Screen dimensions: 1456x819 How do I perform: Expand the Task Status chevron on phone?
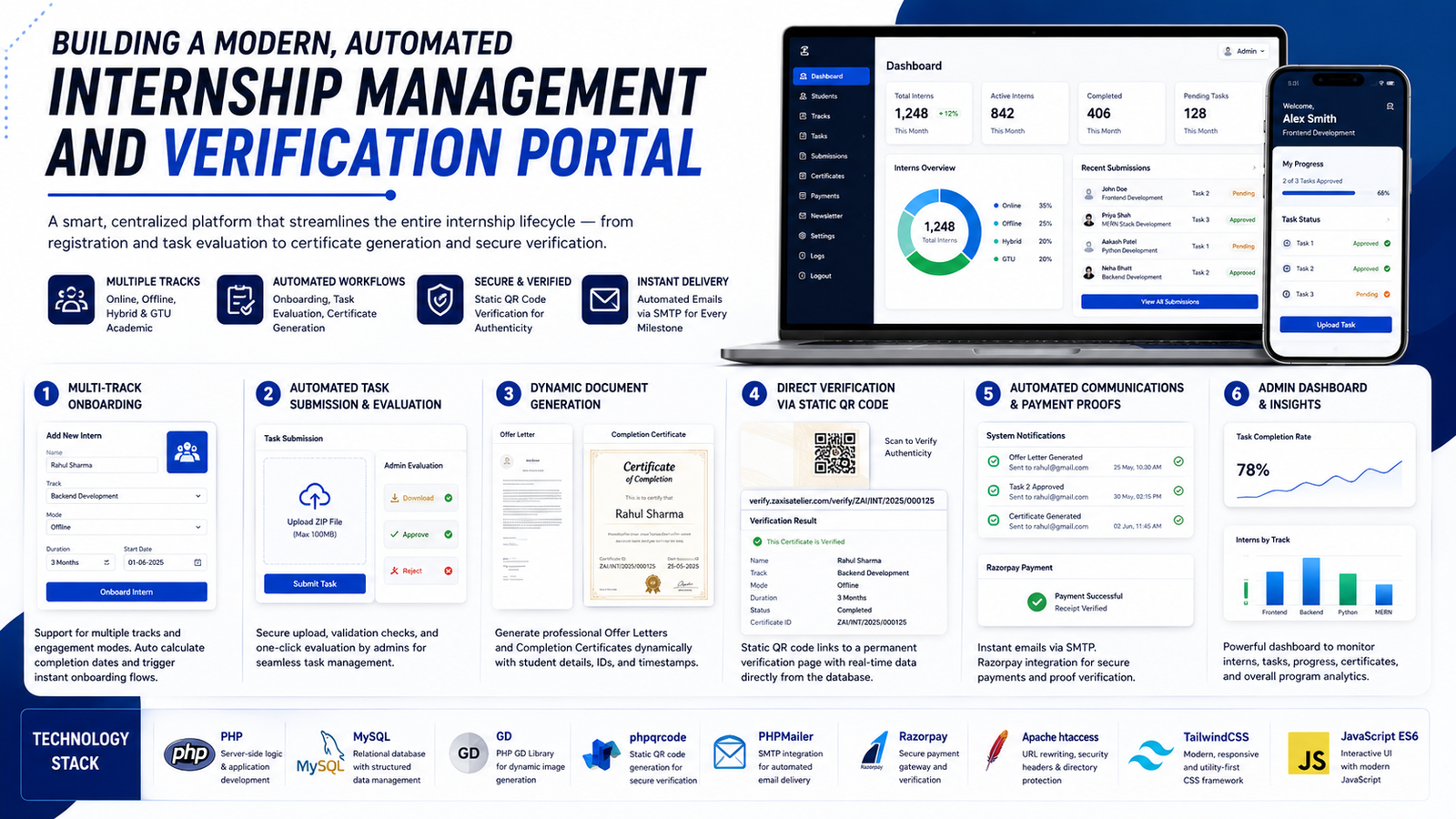[1388, 220]
